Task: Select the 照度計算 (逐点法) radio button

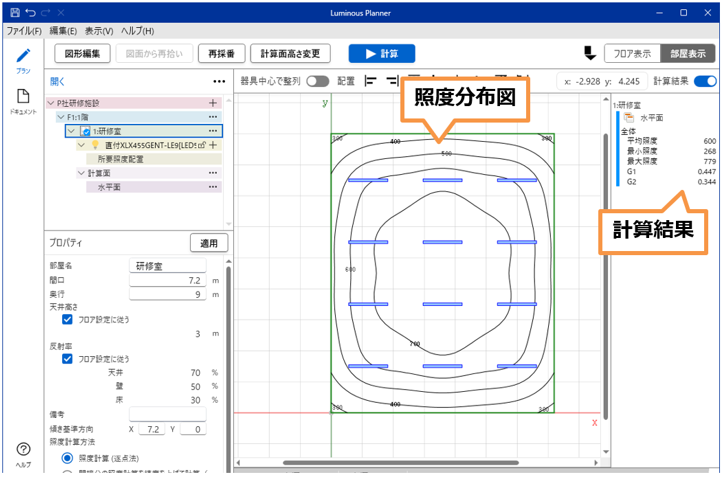Action: 67,457
